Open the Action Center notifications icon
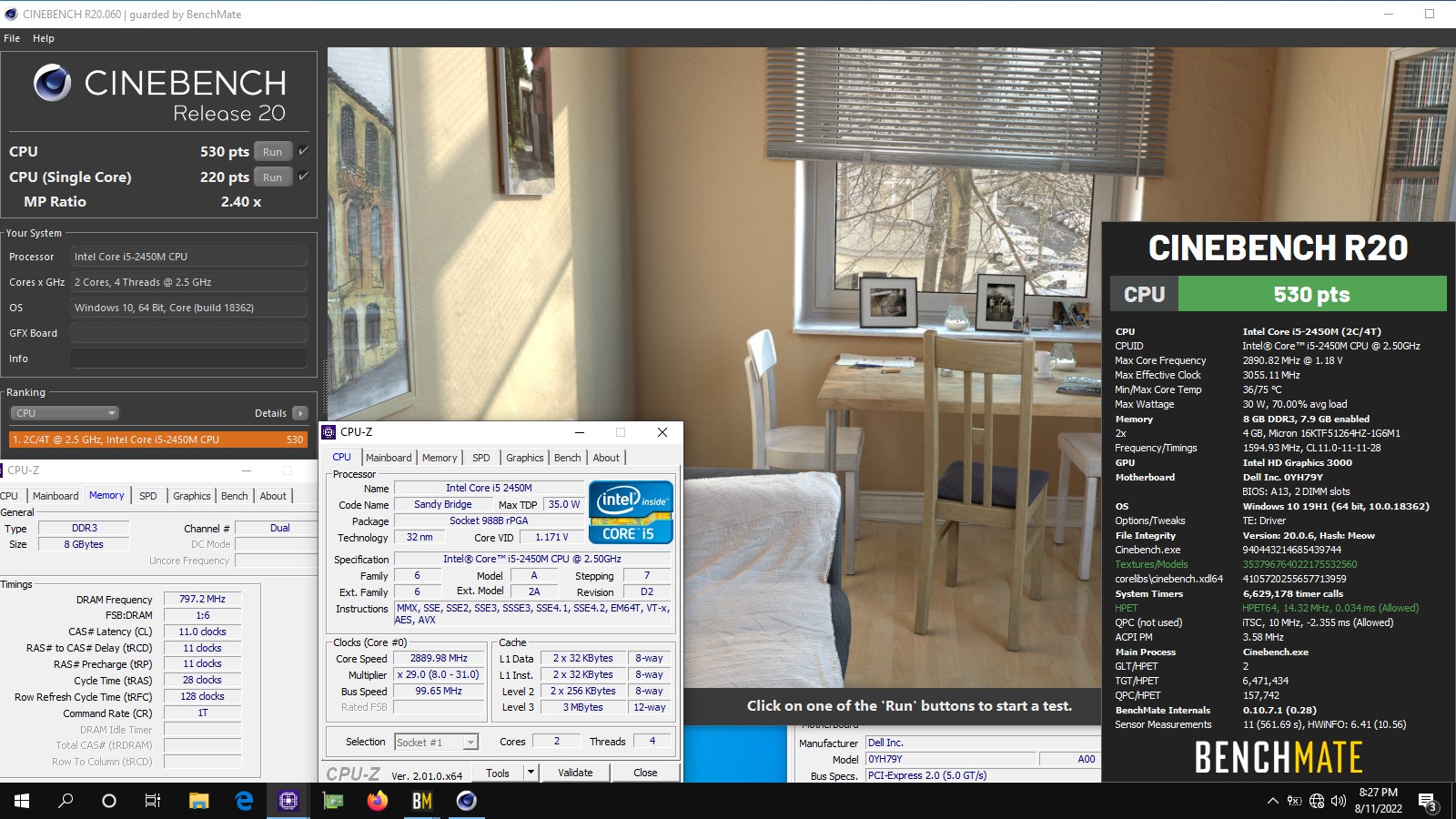 (1428, 801)
